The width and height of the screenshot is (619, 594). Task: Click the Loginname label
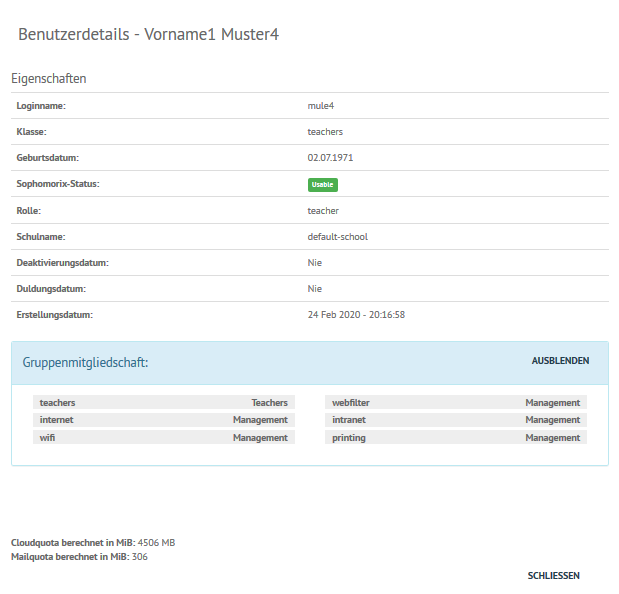(x=41, y=106)
